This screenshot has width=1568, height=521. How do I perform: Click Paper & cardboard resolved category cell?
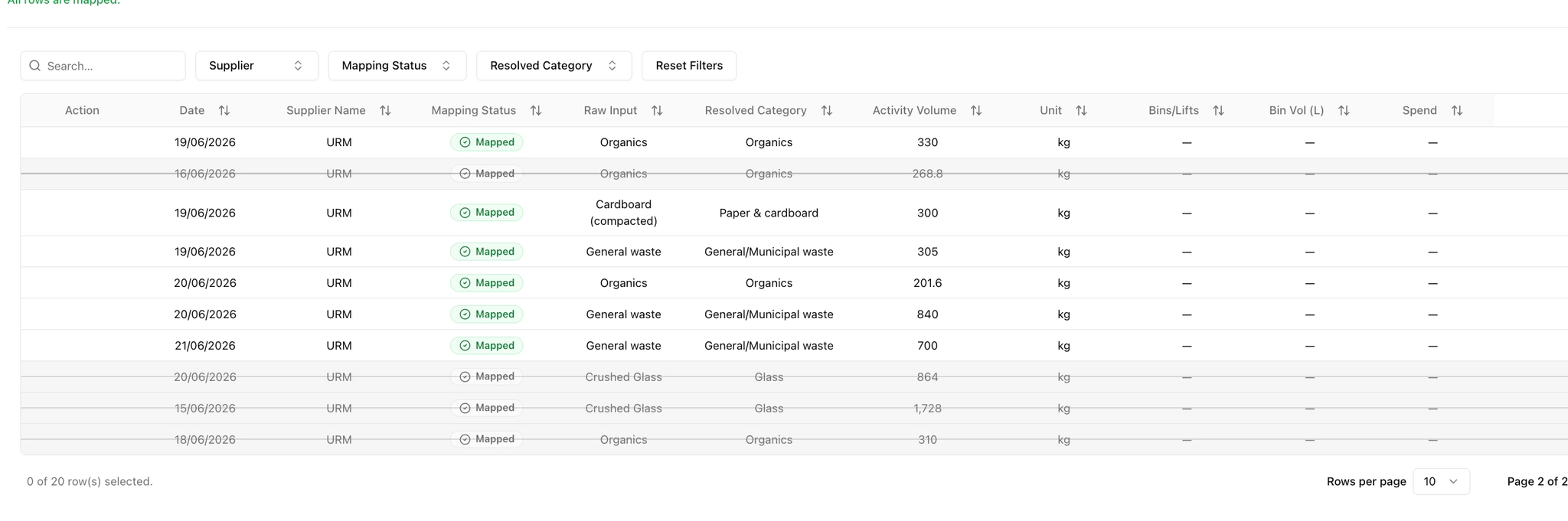point(769,213)
